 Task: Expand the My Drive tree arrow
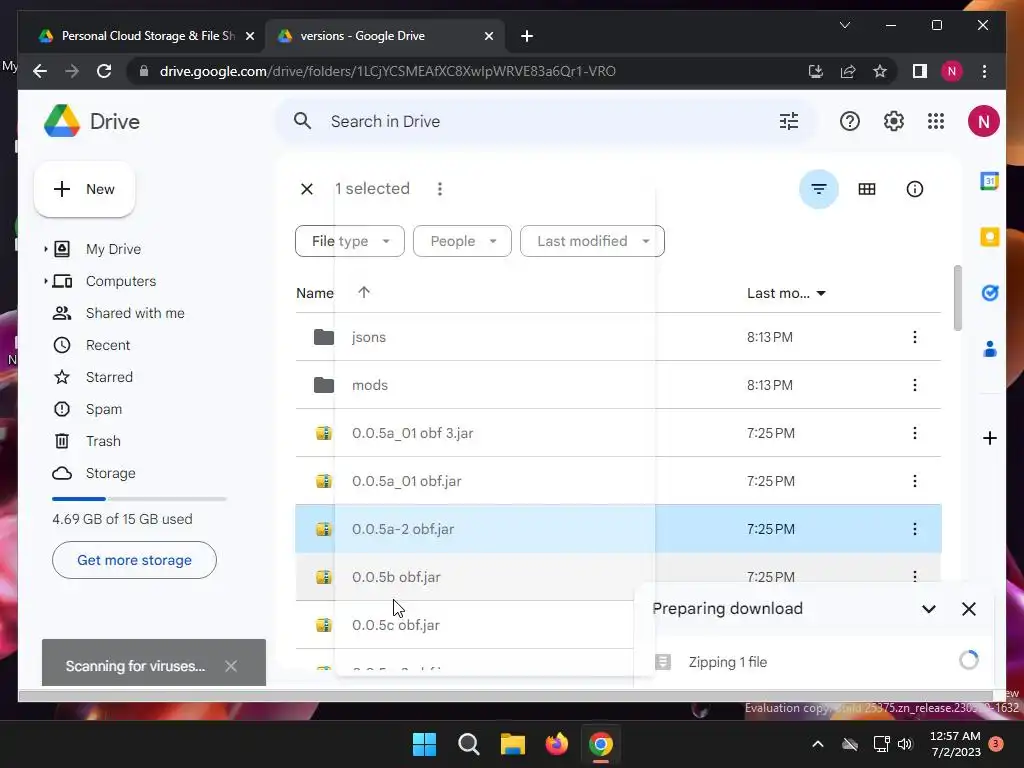point(45,249)
